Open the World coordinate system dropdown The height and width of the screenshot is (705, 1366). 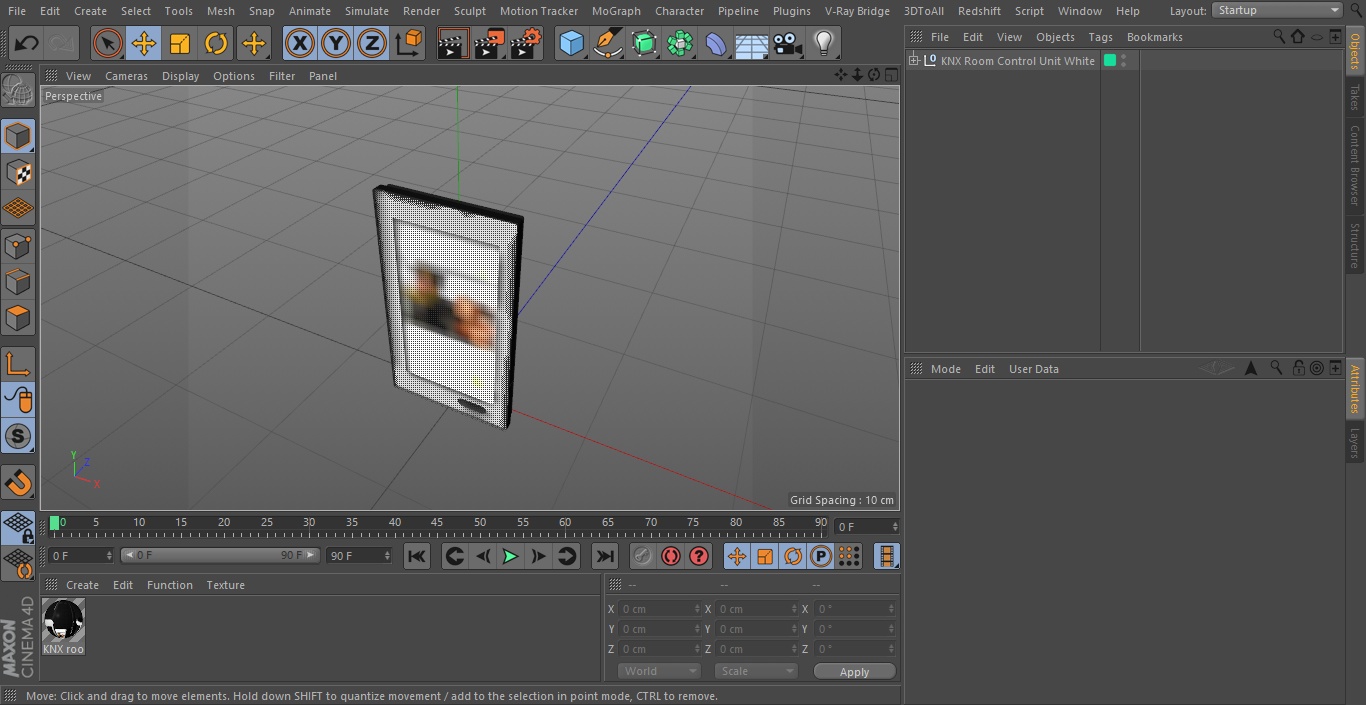[658, 671]
